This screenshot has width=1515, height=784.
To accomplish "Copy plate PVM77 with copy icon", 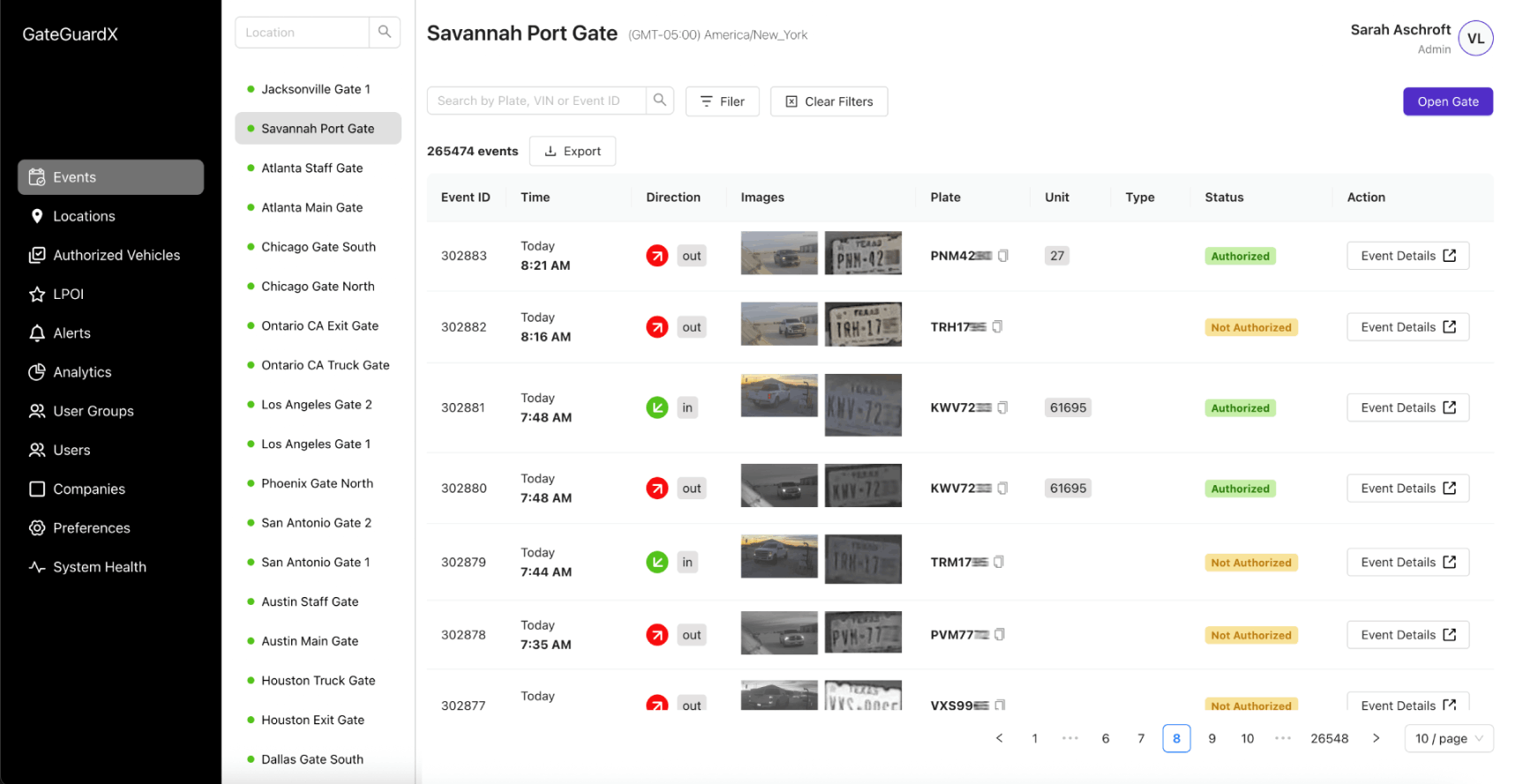I will [x=1000, y=634].
